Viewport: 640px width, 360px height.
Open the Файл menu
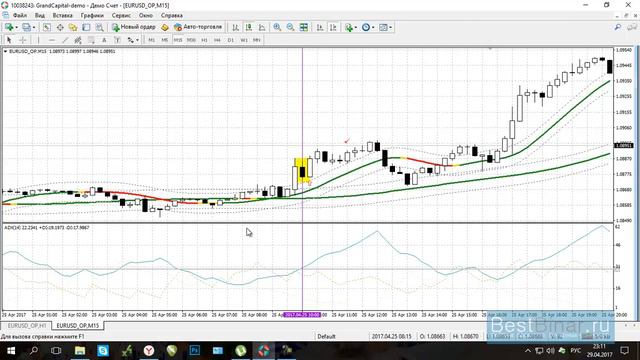[x=20, y=16]
